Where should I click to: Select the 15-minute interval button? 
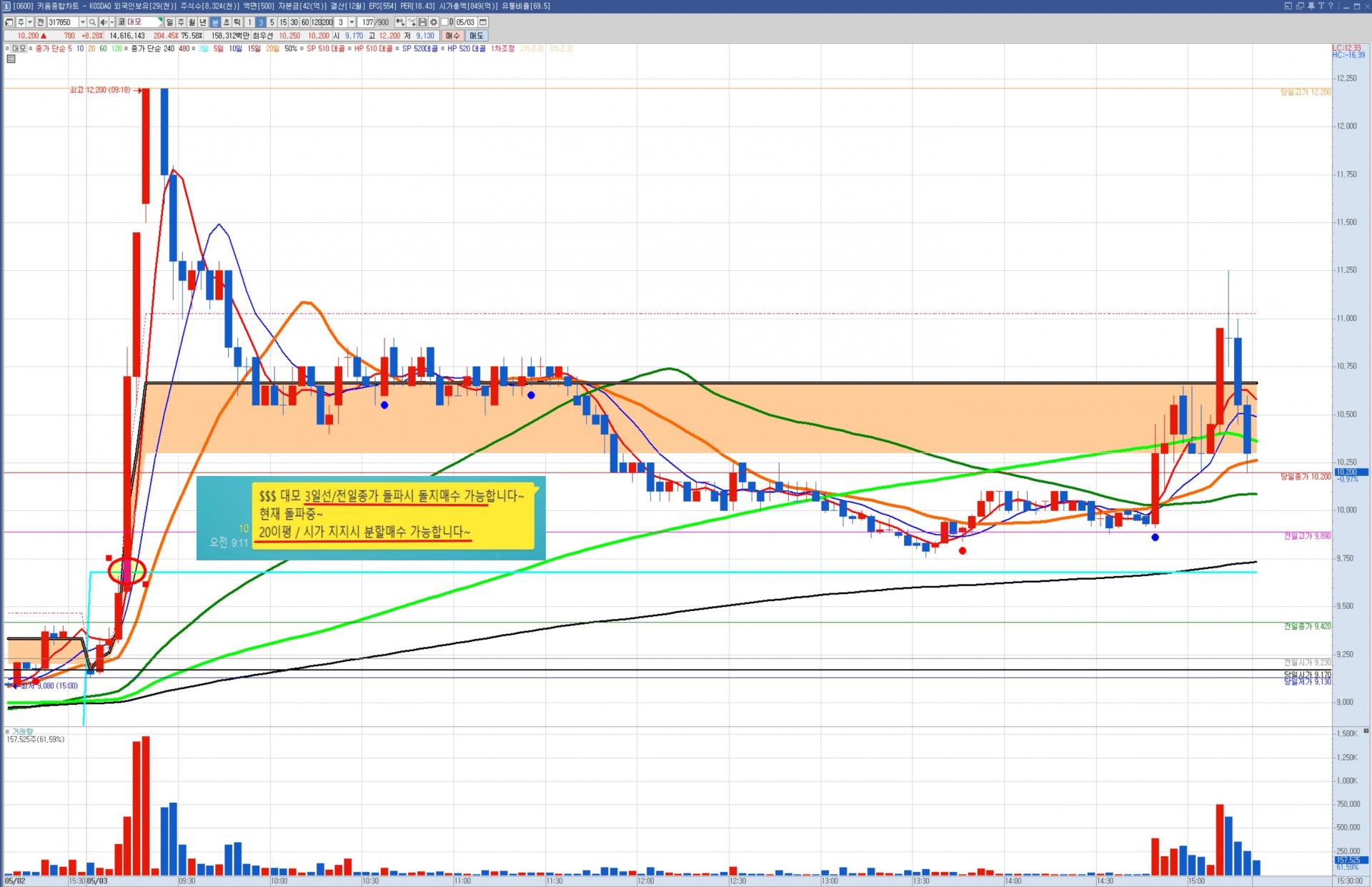pos(283,22)
